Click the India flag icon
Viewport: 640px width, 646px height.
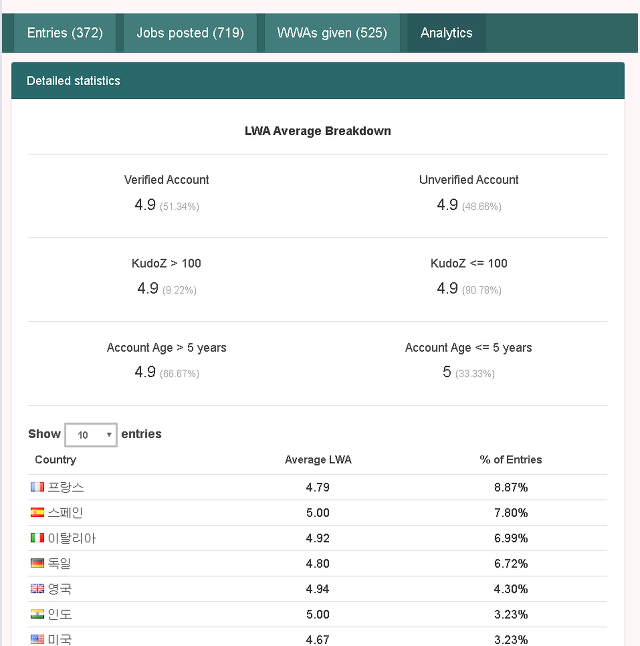37,614
